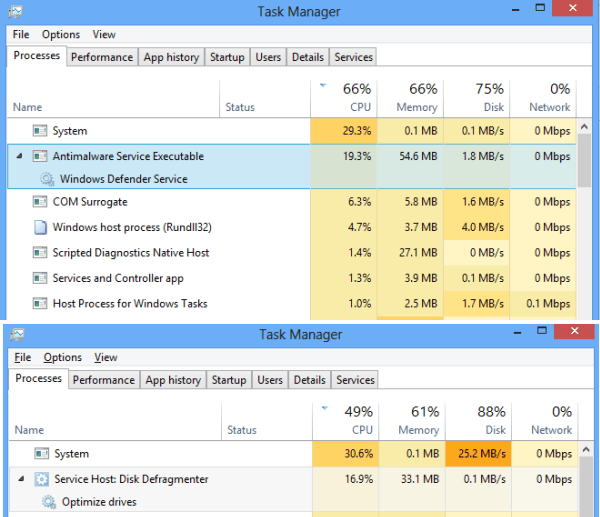This screenshot has height=517, width=600.
Task: Click the scrollbar thumb in top Task Manager
Action: [x=584, y=161]
